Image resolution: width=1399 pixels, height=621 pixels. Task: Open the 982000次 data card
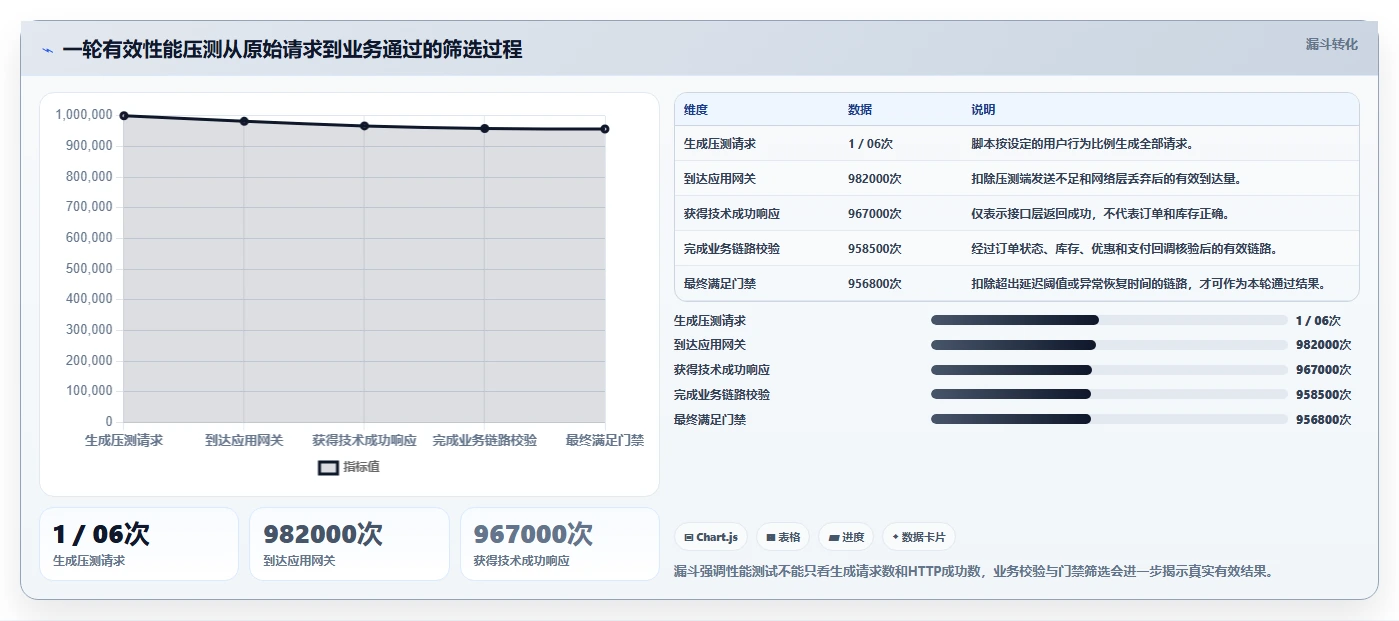pos(349,544)
